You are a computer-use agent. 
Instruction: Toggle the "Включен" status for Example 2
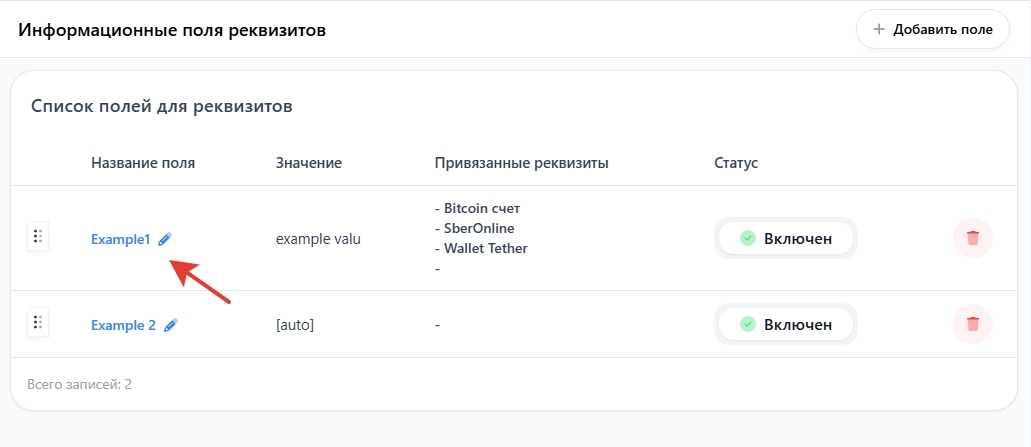pyautogui.click(x=785, y=324)
